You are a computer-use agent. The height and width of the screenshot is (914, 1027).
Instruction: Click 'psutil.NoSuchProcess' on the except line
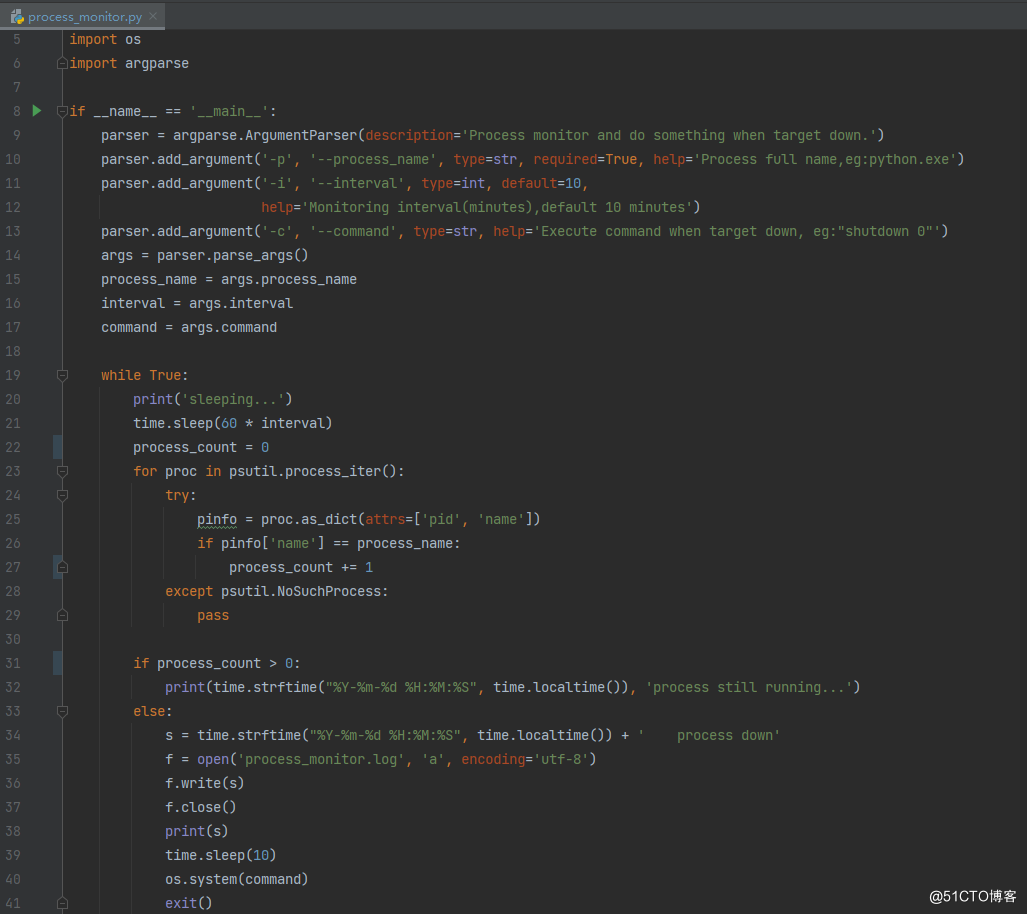click(301, 592)
